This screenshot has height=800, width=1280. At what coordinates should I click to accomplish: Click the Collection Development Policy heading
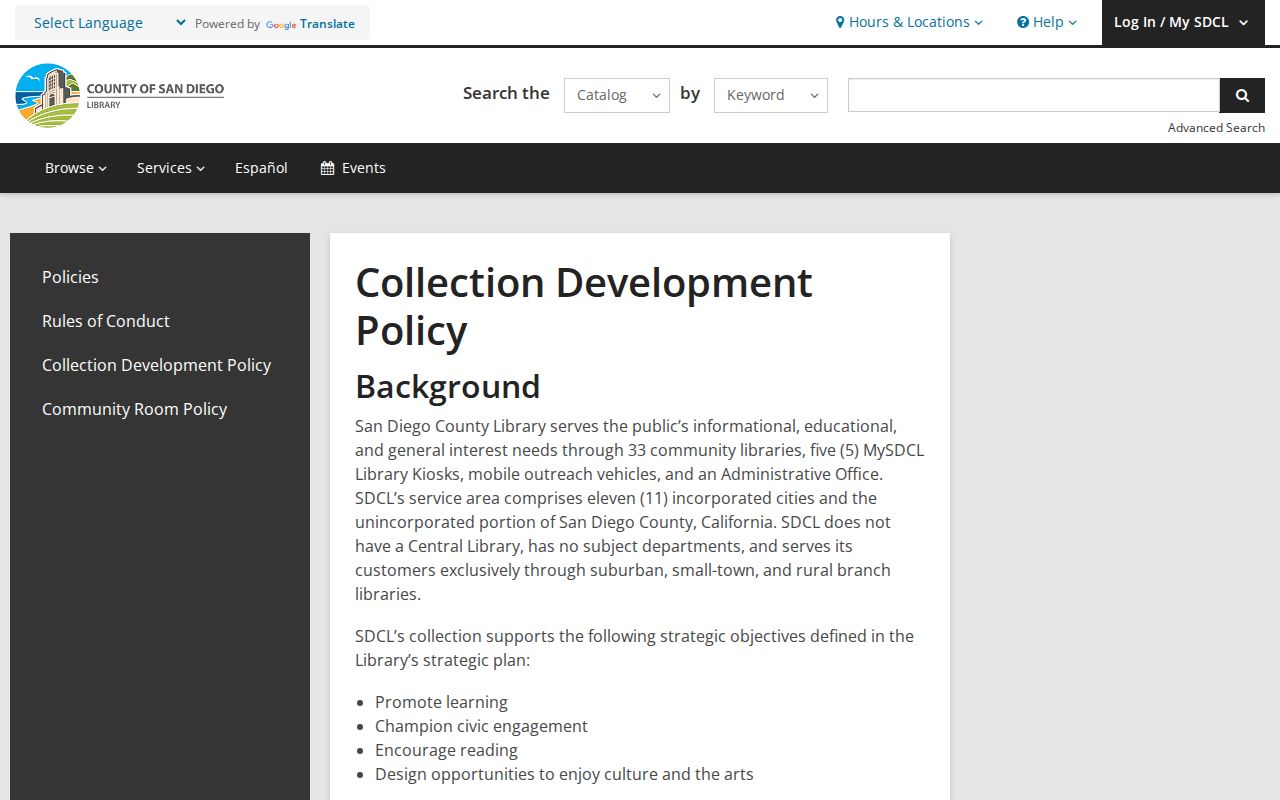pyautogui.click(x=584, y=307)
